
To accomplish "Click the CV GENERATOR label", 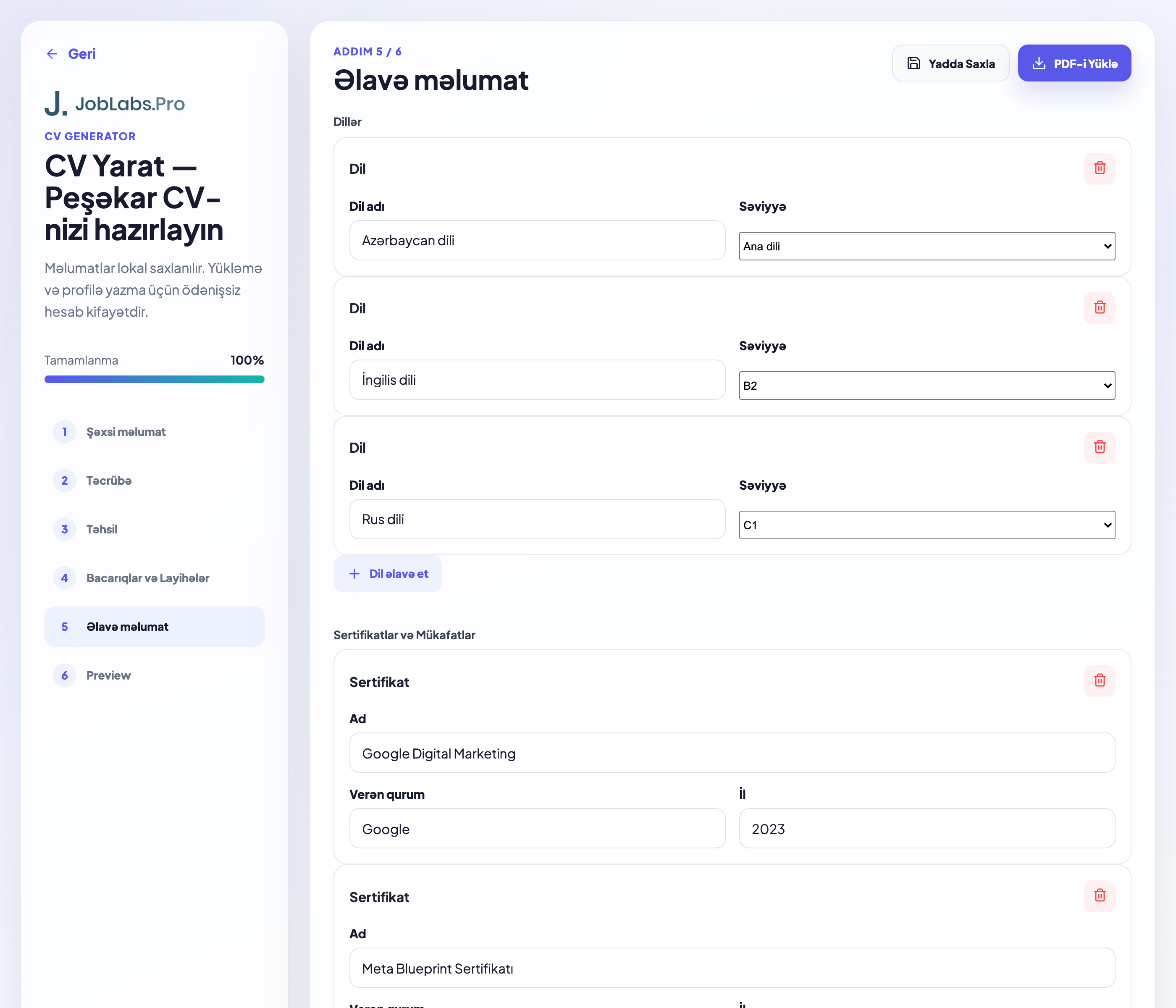I will pos(90,136).
